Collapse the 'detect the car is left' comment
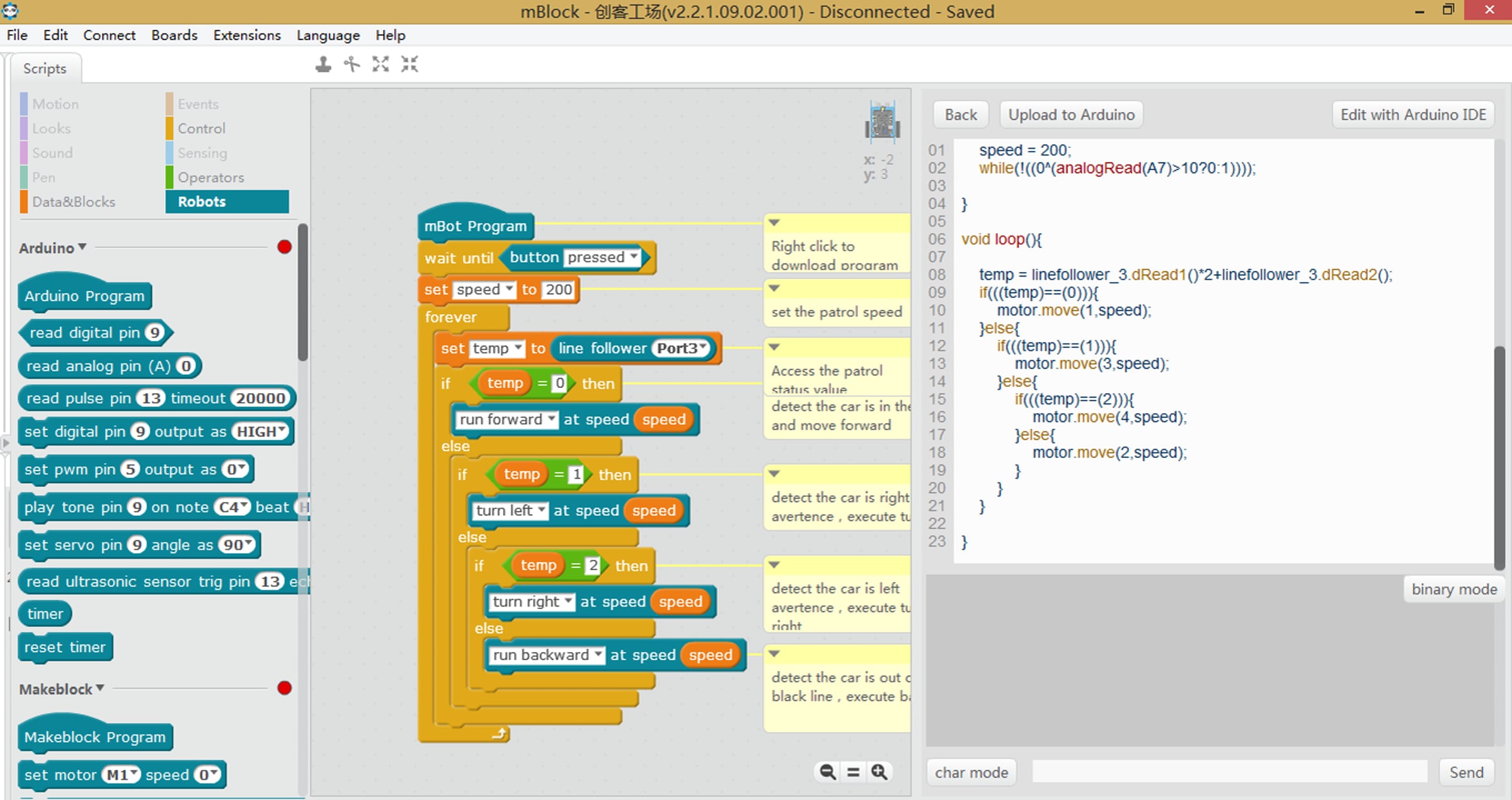 [x=775, y=565]
